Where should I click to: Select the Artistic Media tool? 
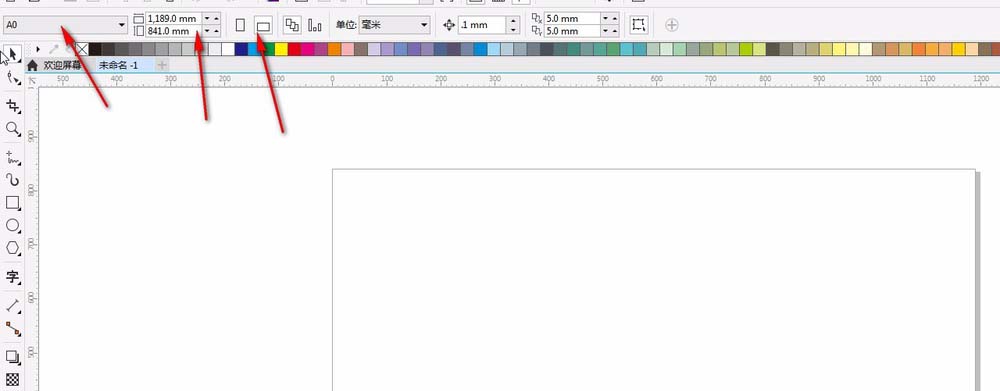coord(13,180)
